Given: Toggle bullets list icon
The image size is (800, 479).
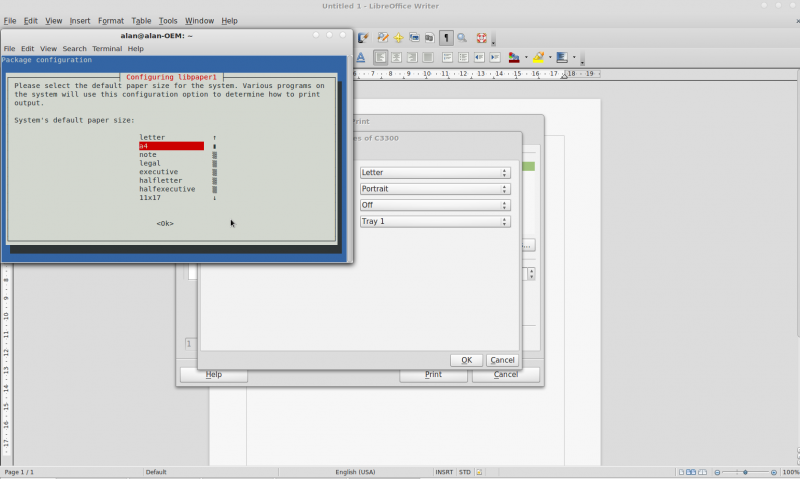Looking at the screenshot, I should pos(463,58).
